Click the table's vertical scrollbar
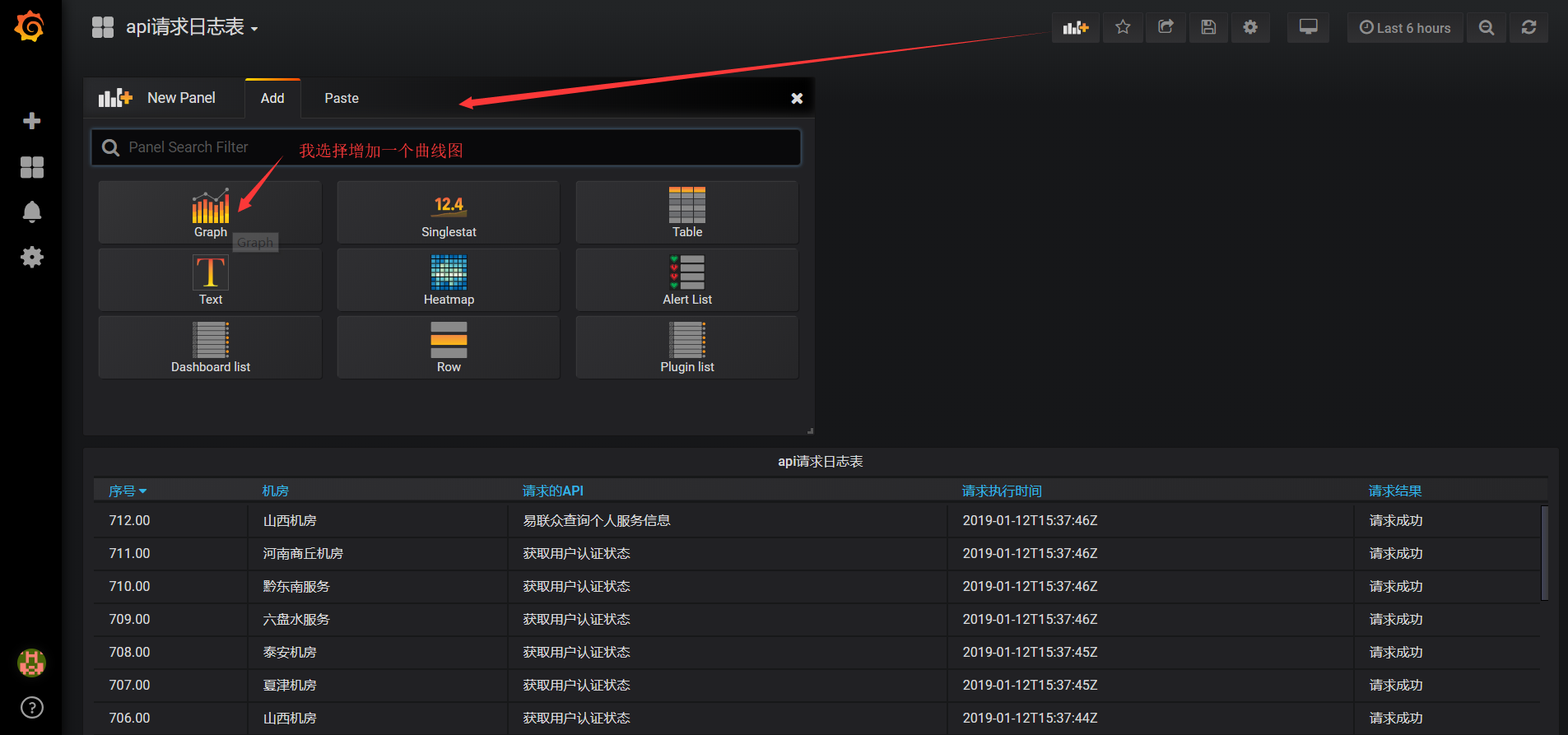 point(1544,553)
